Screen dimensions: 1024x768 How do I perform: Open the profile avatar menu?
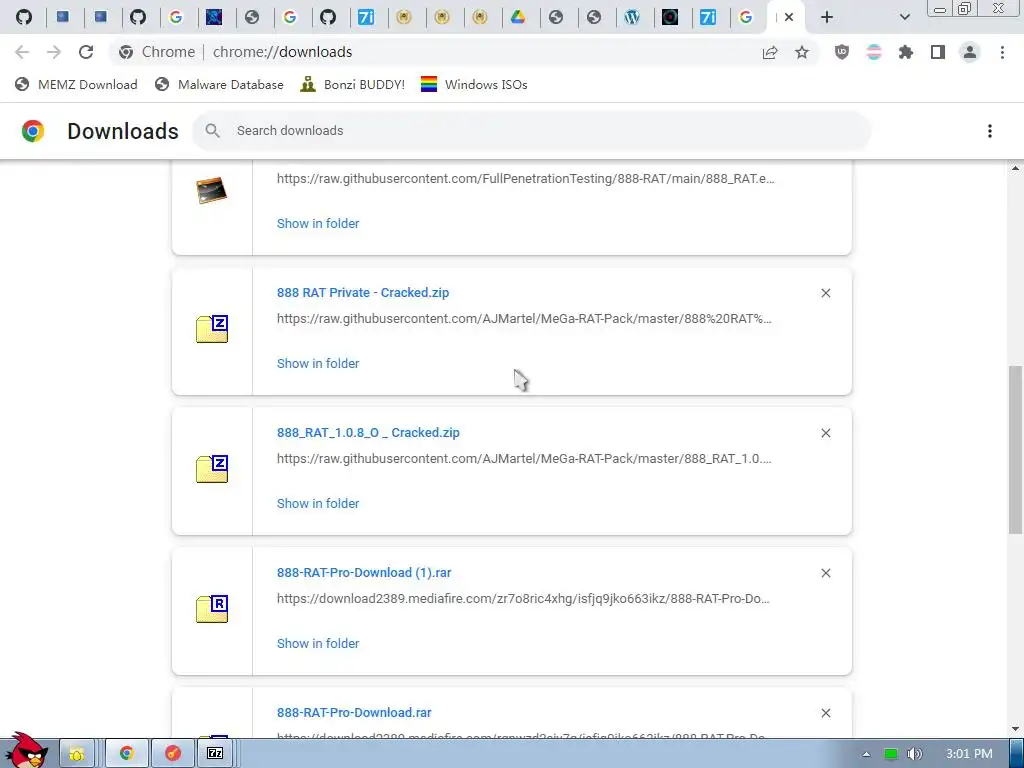click(x=970, y=52)
